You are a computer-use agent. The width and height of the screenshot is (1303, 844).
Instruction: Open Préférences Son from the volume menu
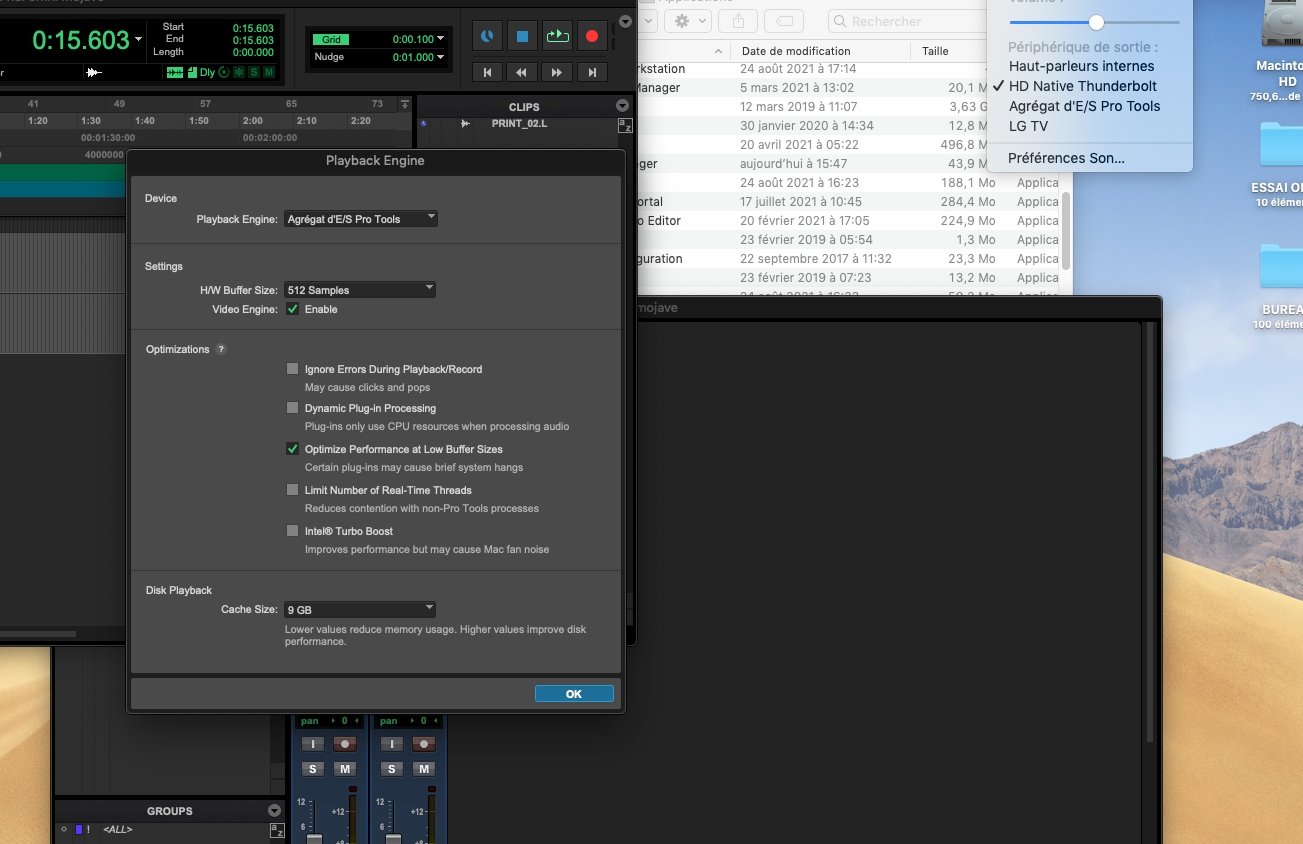[x=1066, y=158]
